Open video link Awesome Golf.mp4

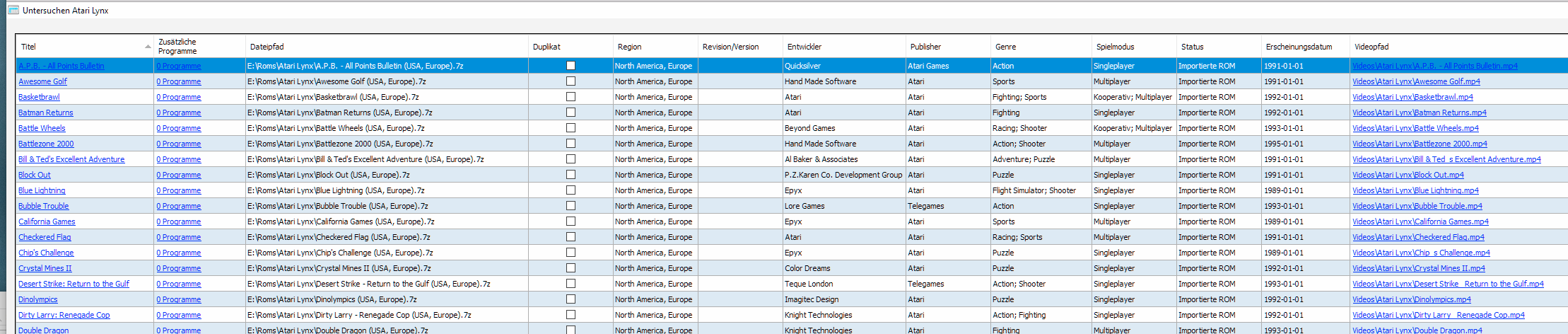point(1416,81)
